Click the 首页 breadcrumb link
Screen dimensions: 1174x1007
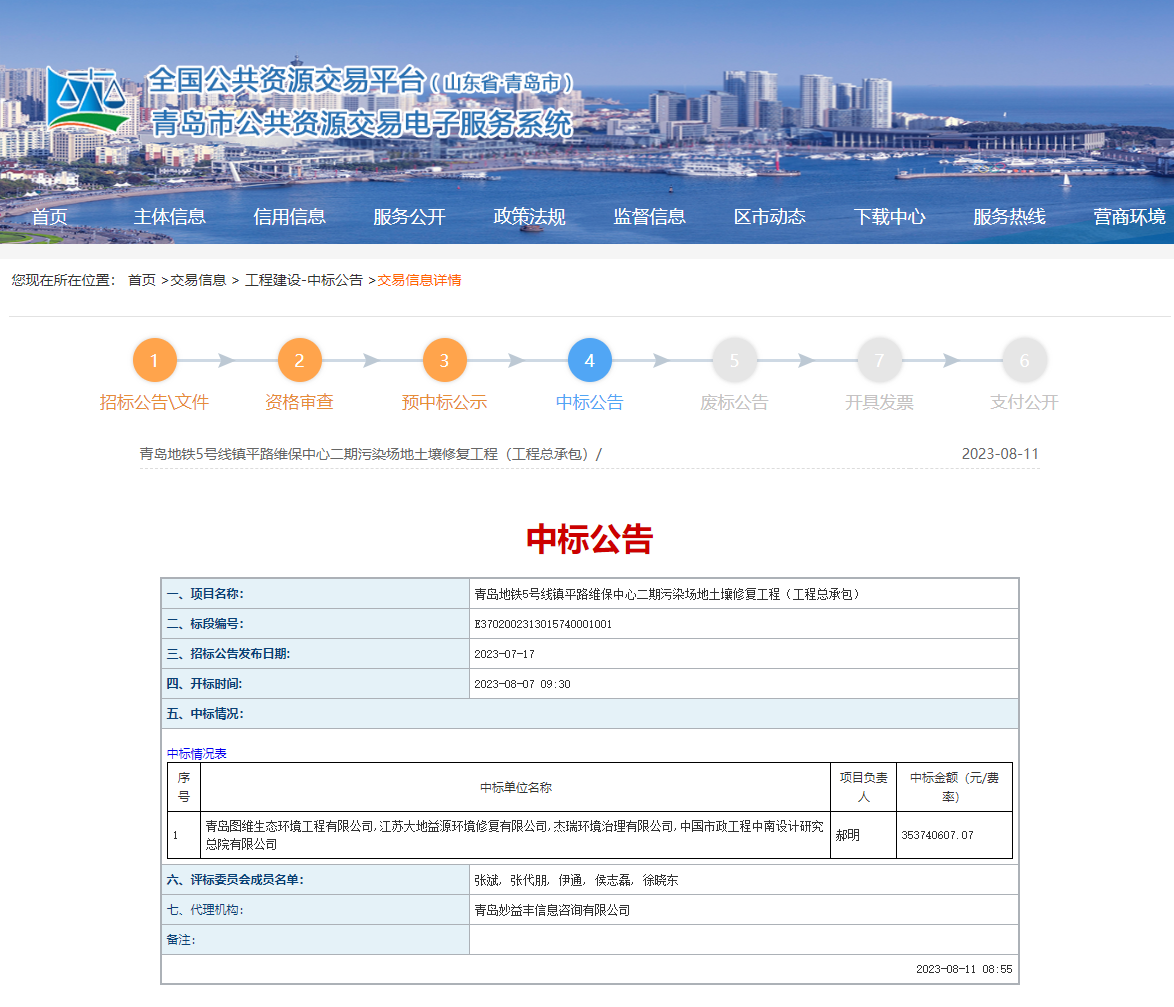pyautogui.click(x=141, y=281)
